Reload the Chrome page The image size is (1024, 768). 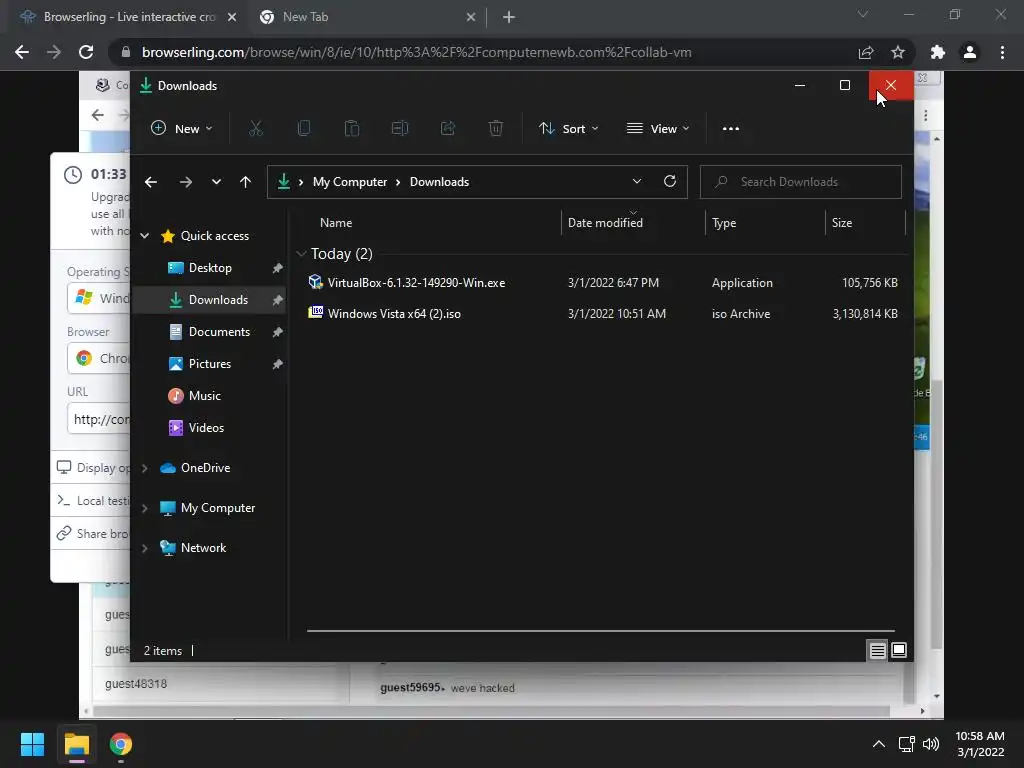pyautogui.click(x=86, y=52)
